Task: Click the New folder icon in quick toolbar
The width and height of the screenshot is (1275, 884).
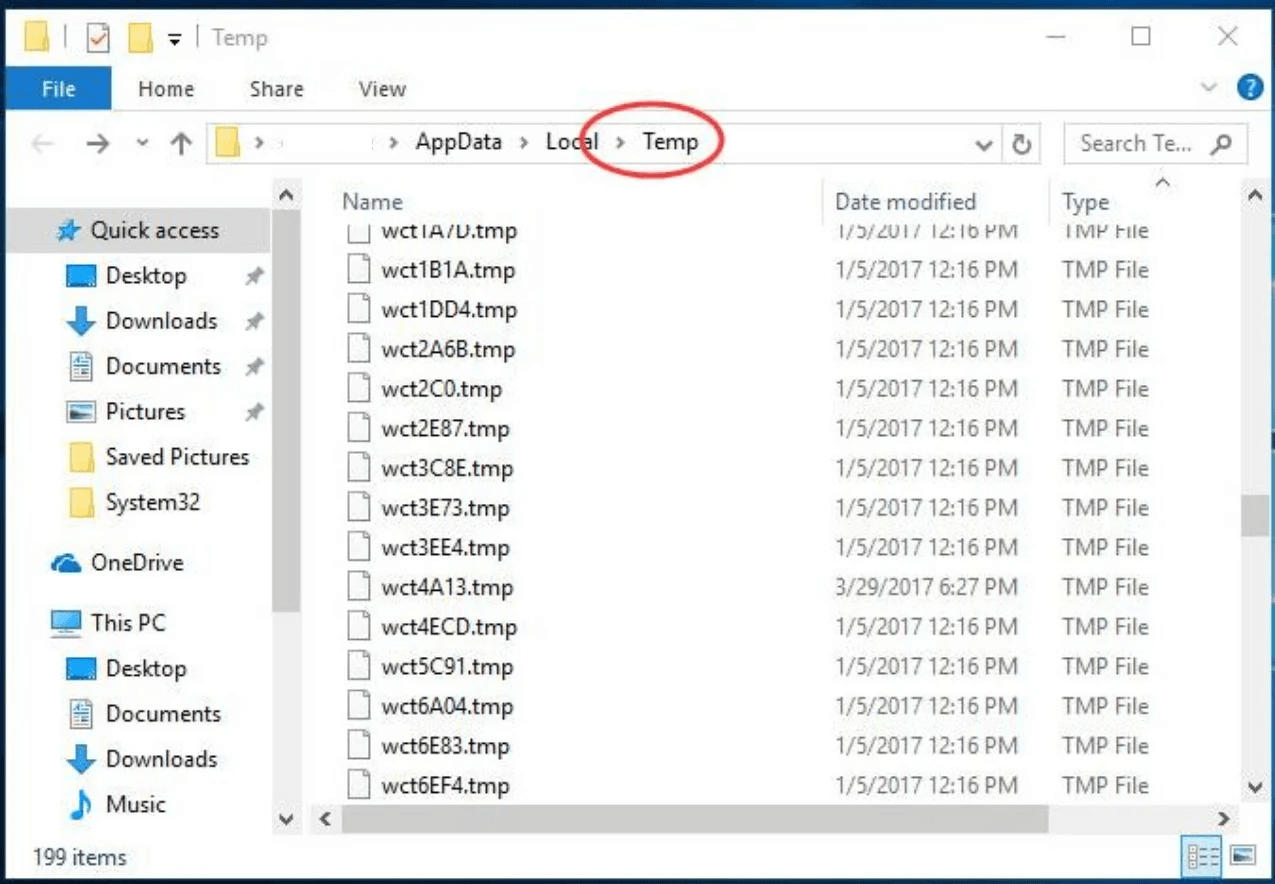Action: click(139, 39)
